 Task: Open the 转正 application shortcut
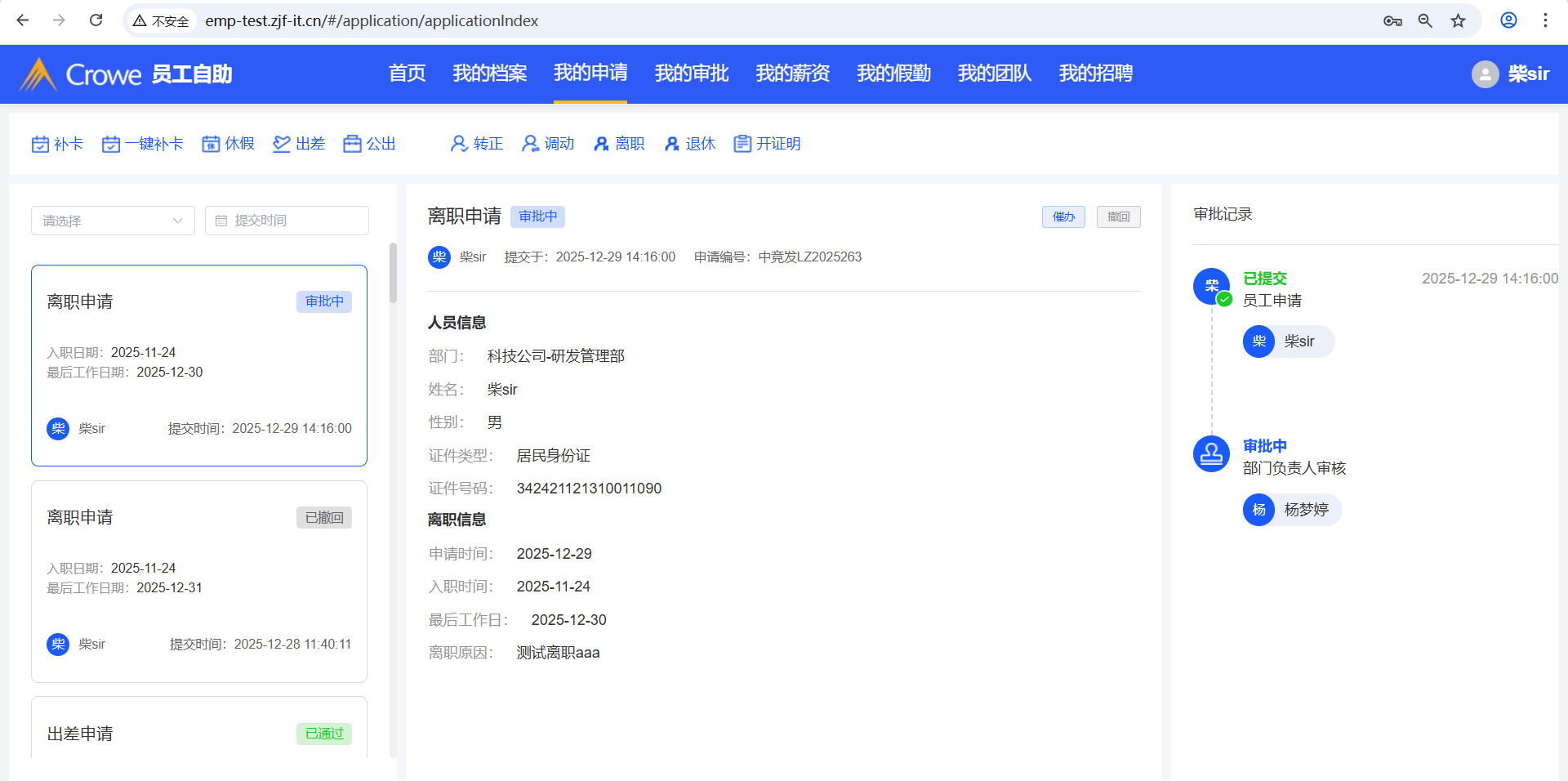coord(477,145)
